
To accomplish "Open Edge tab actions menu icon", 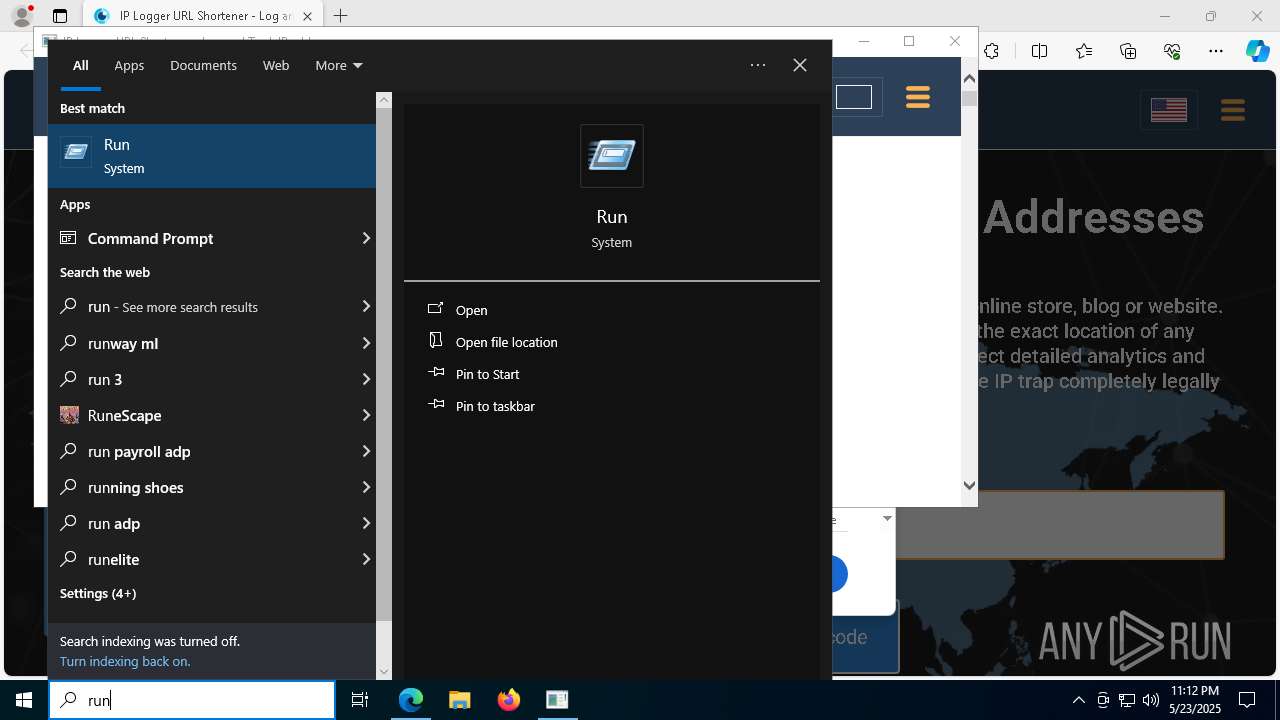I will tap(60, 16).
